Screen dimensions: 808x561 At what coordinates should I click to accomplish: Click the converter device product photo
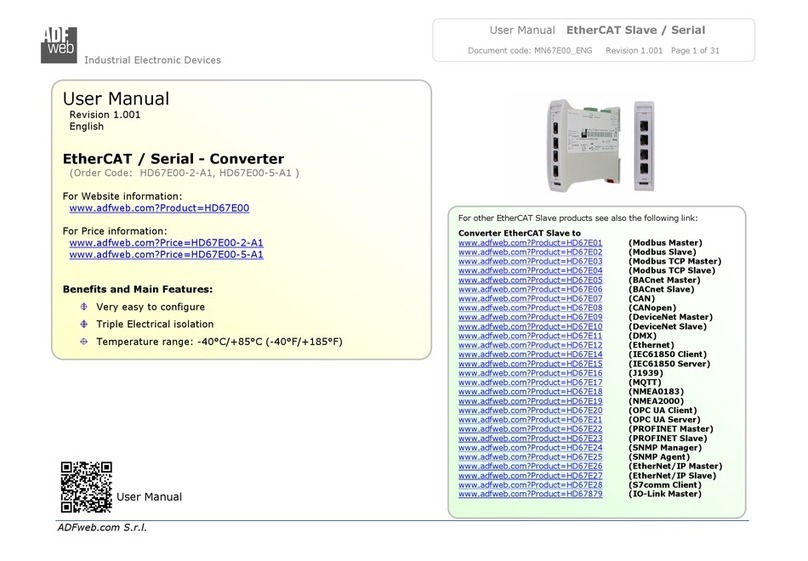point(600,146)
